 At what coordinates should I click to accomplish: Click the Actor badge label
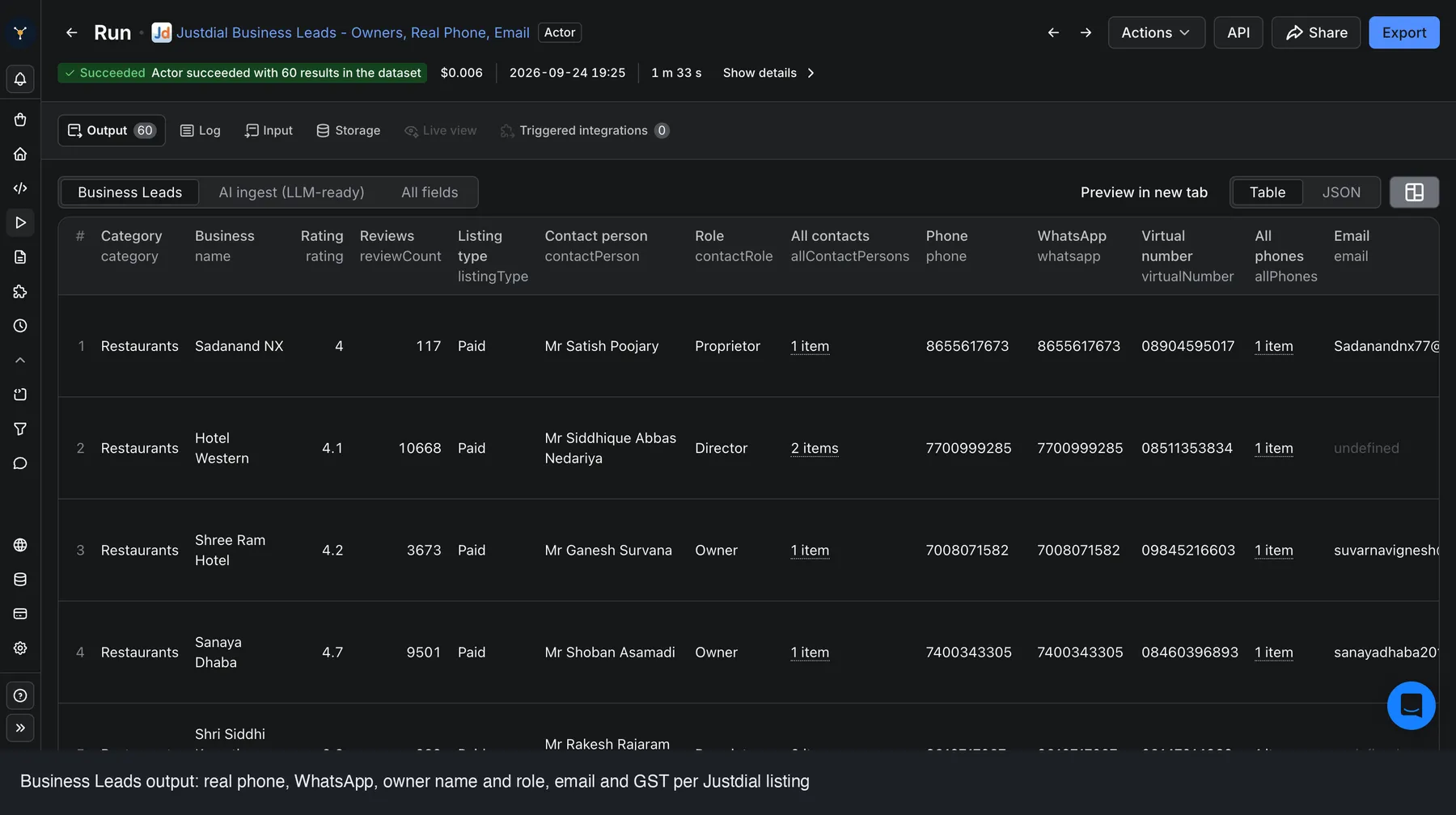pyautogui.click(x=560, y=32)
